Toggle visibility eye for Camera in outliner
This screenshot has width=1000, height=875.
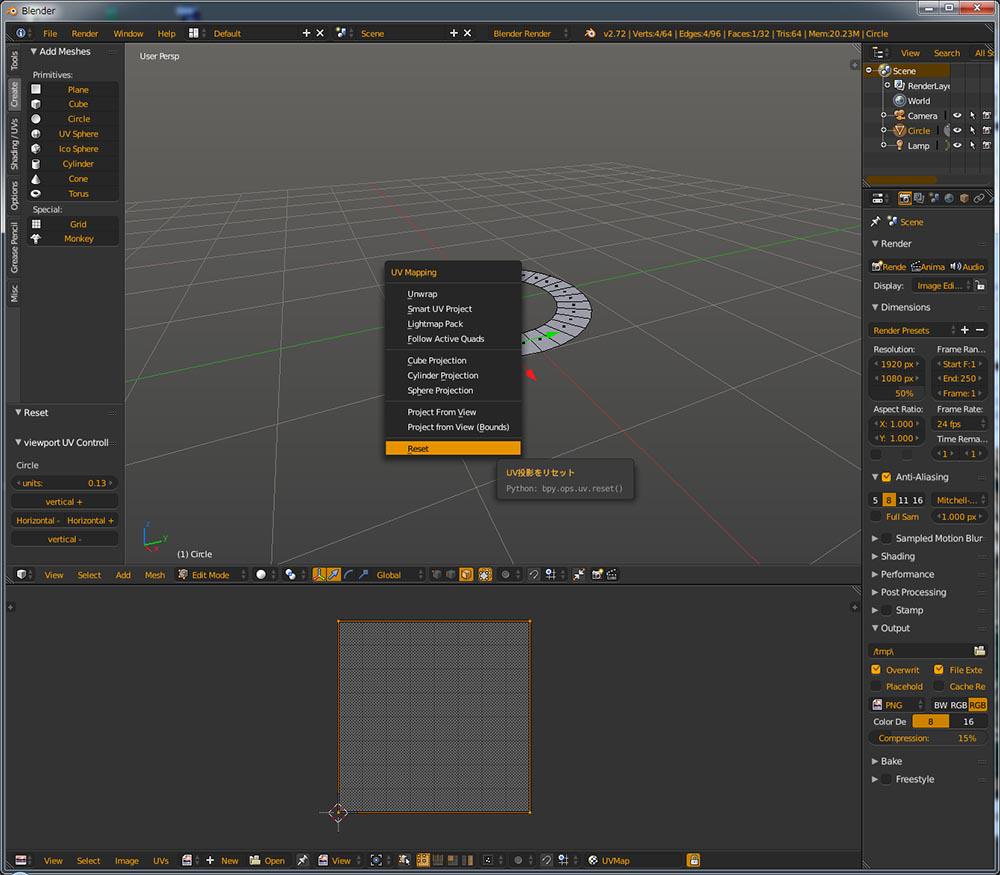click(x=957, y=115)
